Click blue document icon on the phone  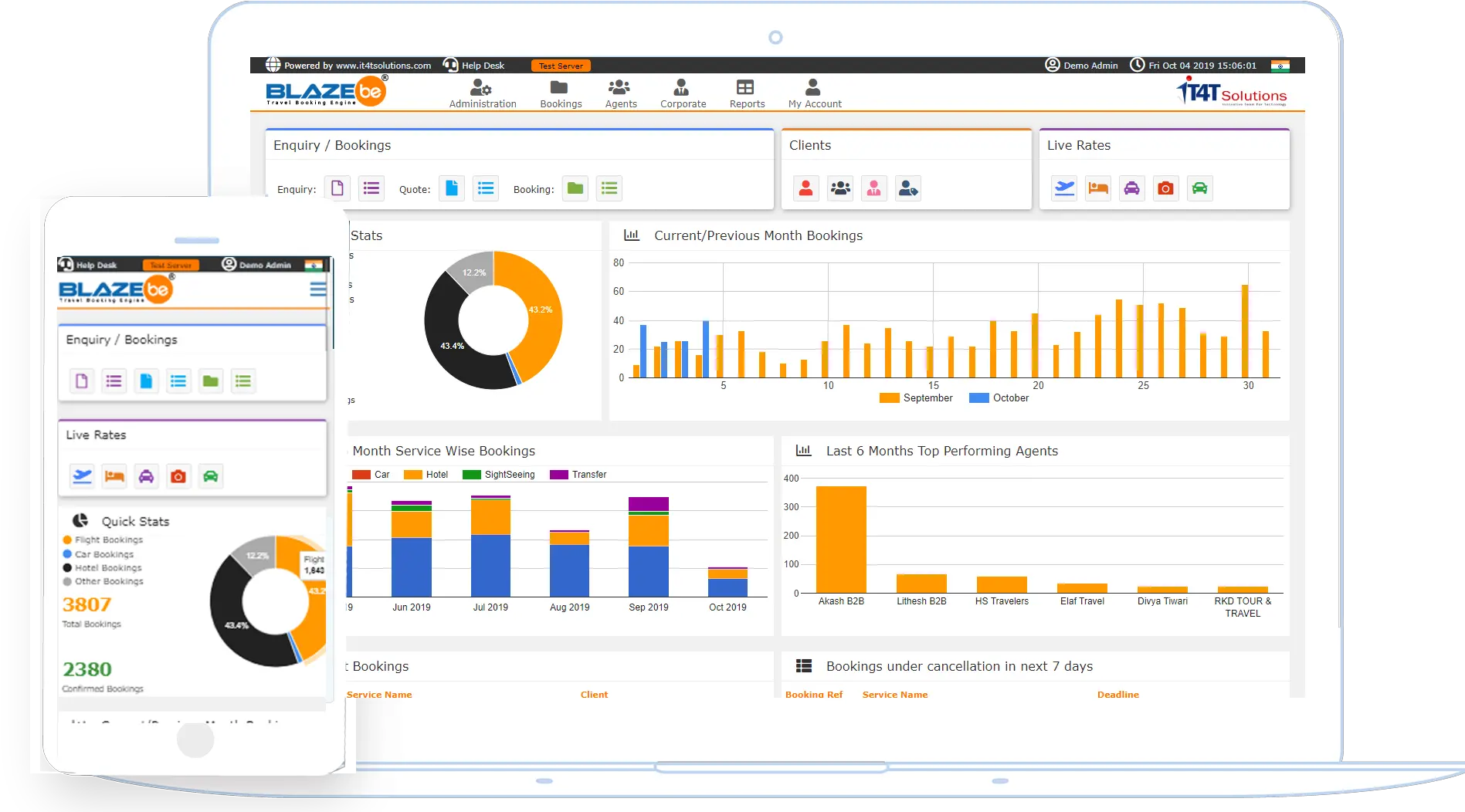coord(146,381)
